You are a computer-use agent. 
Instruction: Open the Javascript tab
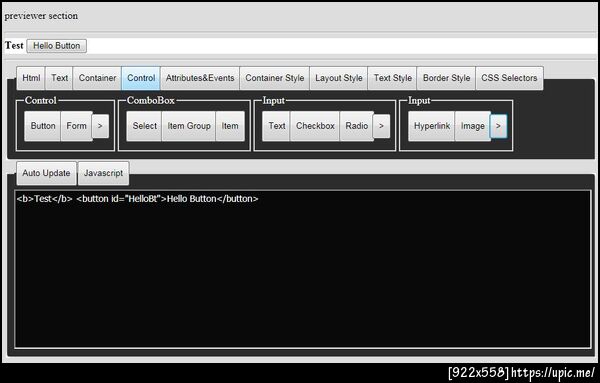pyautogui.click(x=103, y=173)
